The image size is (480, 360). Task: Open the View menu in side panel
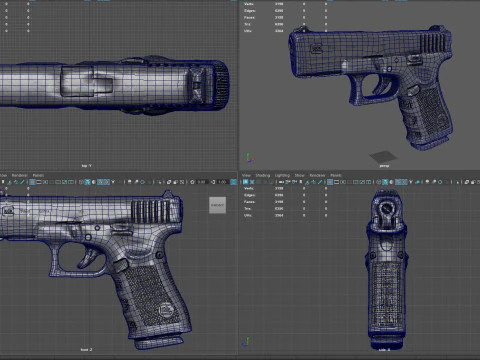coord(246,175)
